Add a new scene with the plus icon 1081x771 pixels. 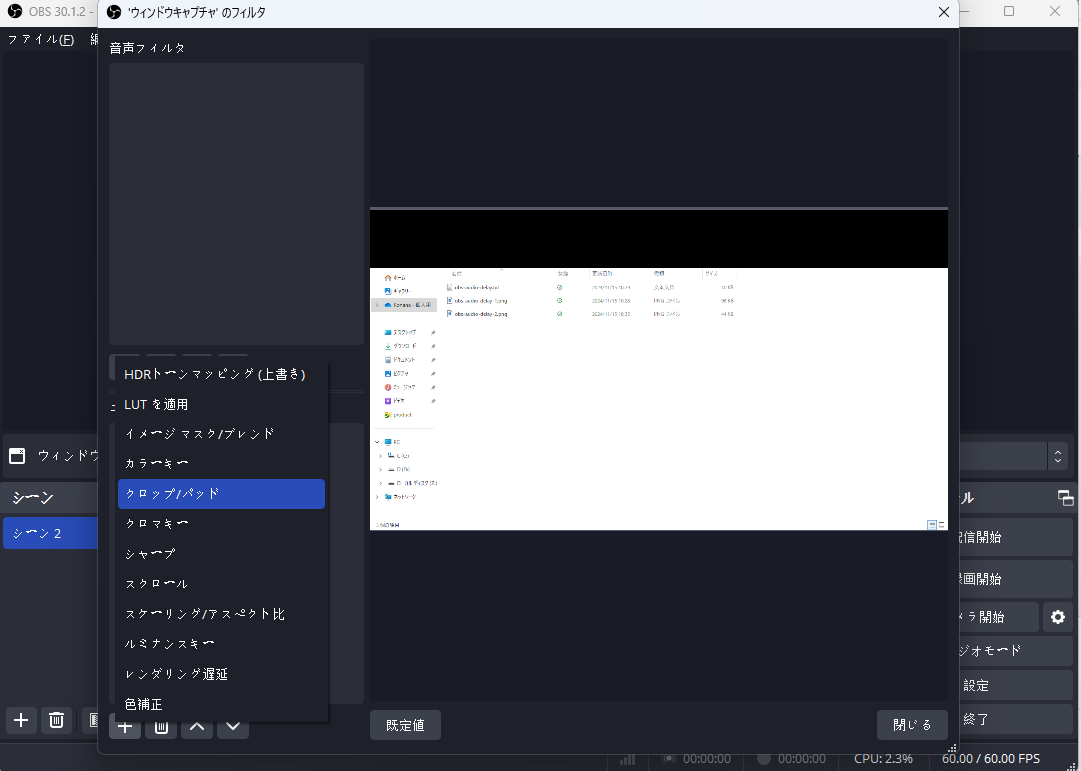point(21,719)
